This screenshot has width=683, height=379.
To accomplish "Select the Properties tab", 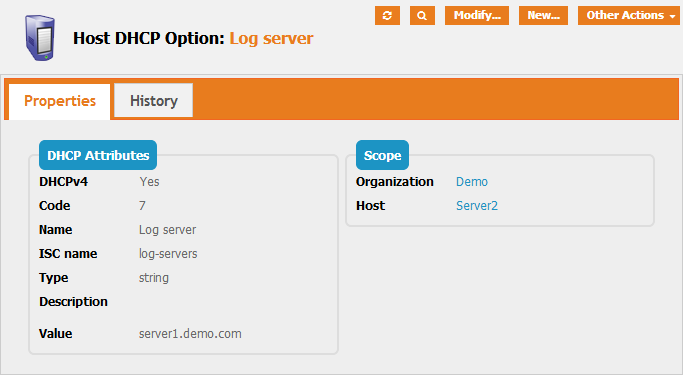I will (x=60, y=101).
